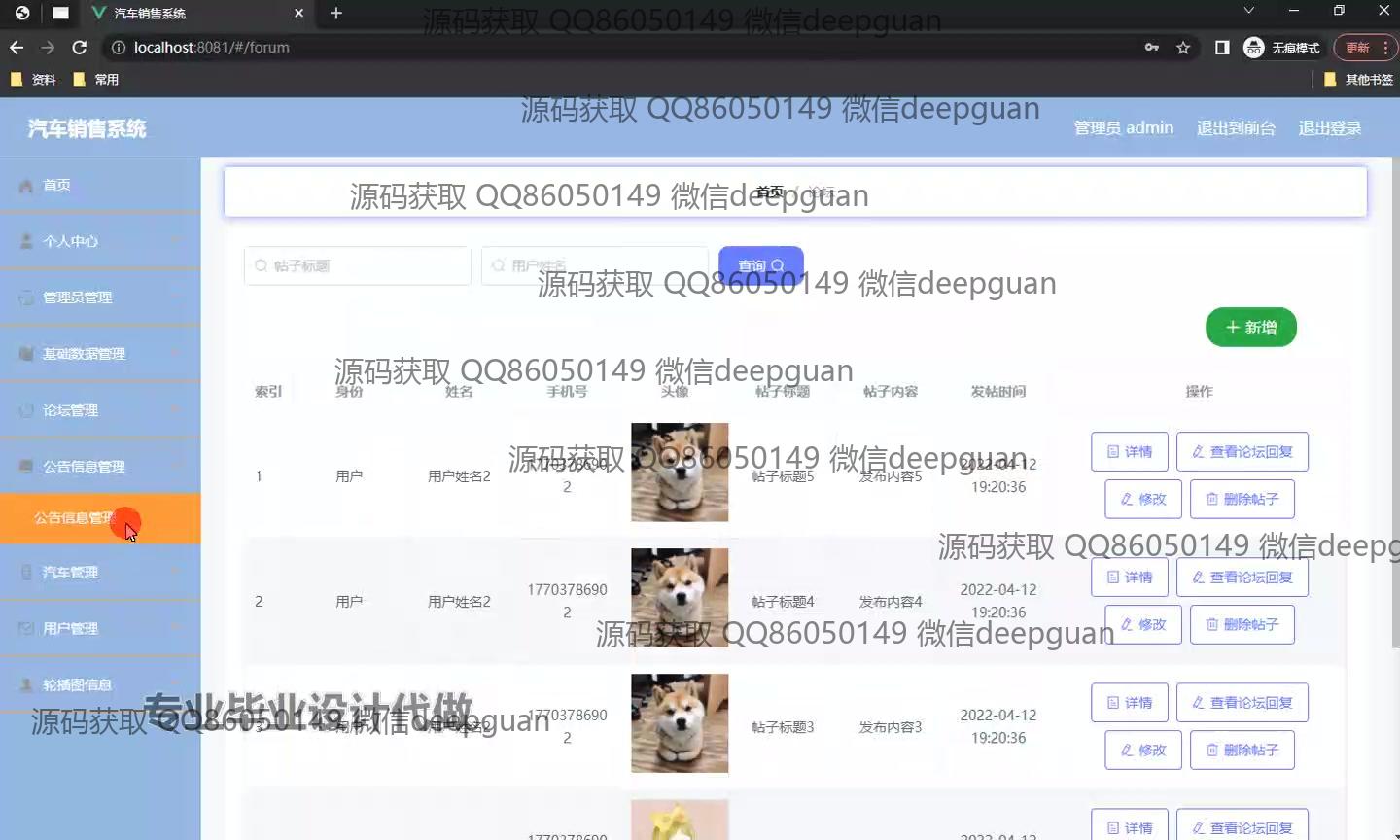Screen dimensions: 1400x840
Task: Click the 查询 search button
Action: click(761, 265)
